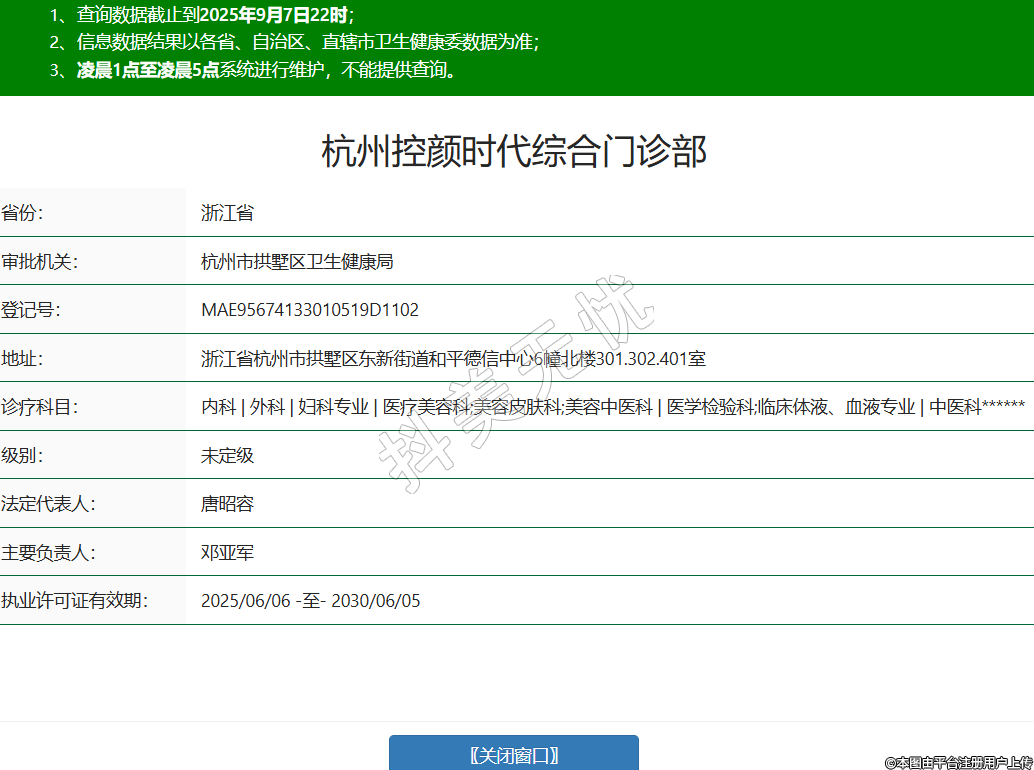Select the address text starting with 浙江省杭州市拱墅区
The image size is (1034, 770).
(x=453, y=359)
